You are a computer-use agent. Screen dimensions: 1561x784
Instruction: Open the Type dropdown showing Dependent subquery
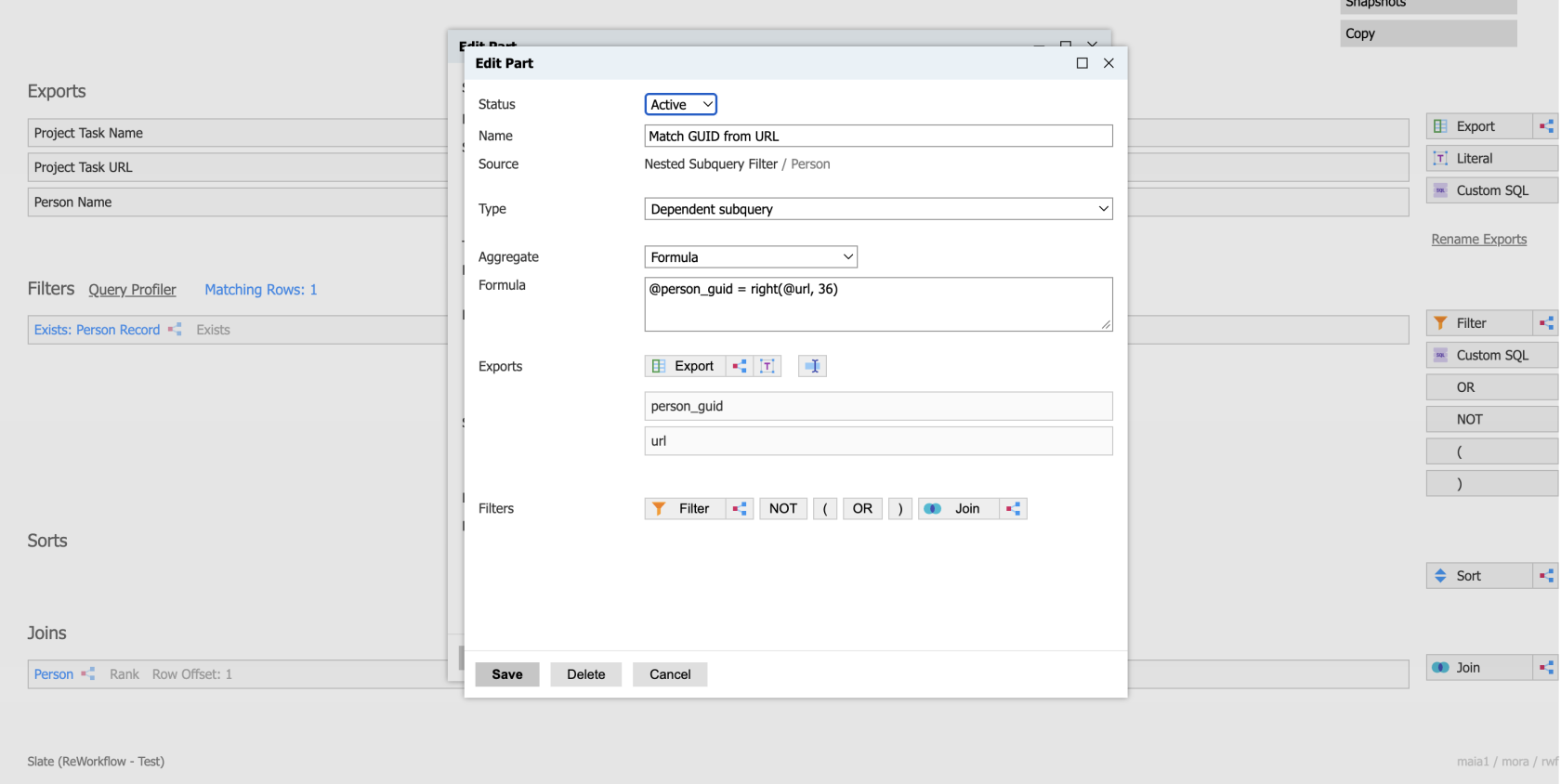[878, 209]
